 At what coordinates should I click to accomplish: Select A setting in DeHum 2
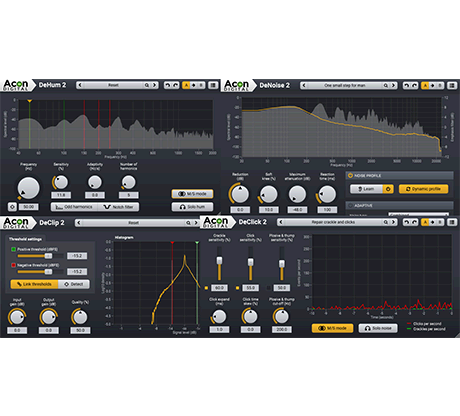[x=186, y=85]
